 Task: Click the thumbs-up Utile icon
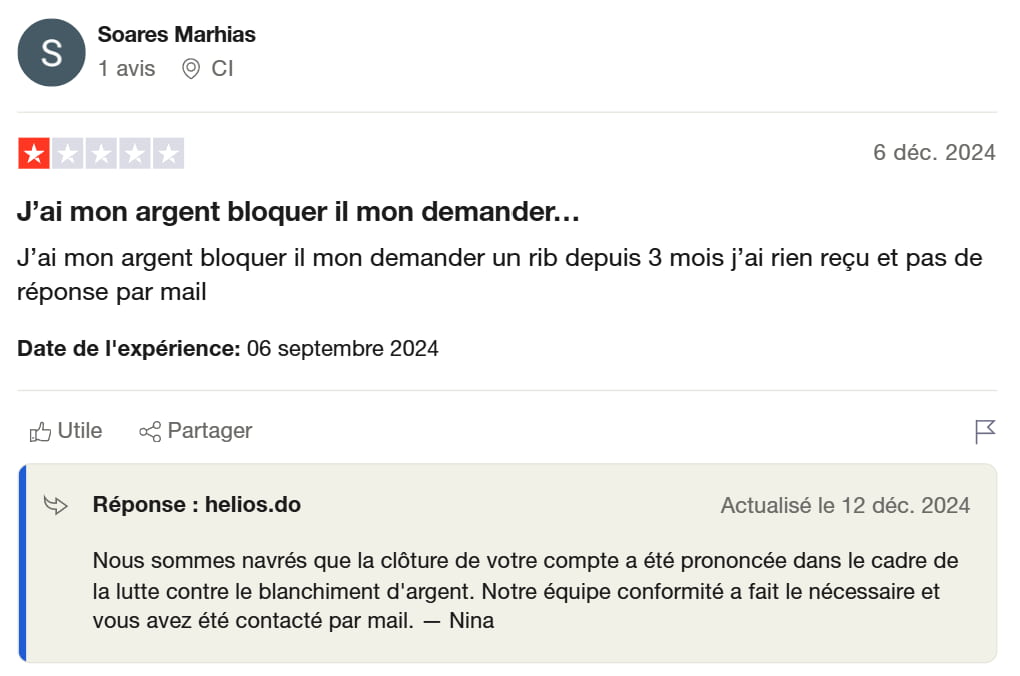[x=41, y=430]
